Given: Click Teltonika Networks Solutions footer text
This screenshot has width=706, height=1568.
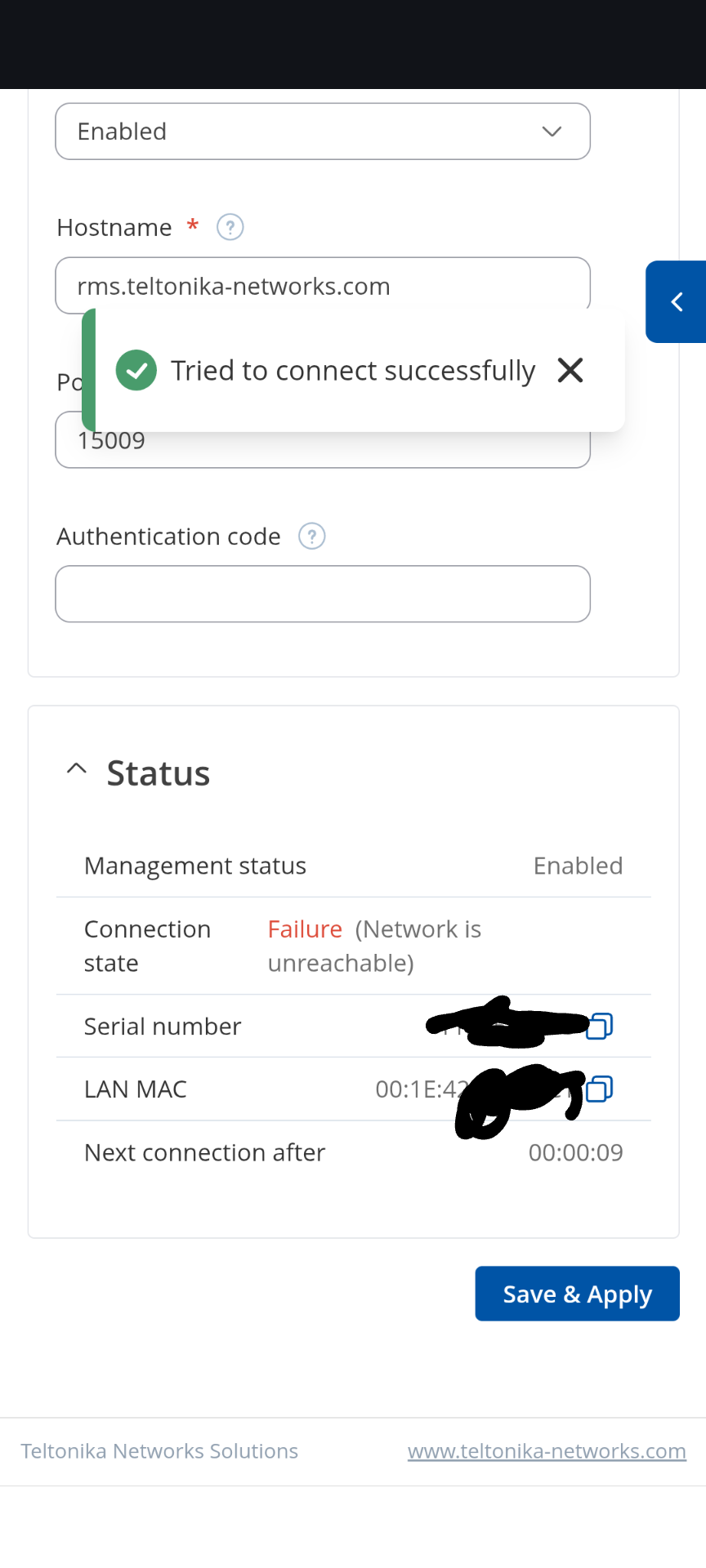Looking at the screenshot, I should (159, 1450).
